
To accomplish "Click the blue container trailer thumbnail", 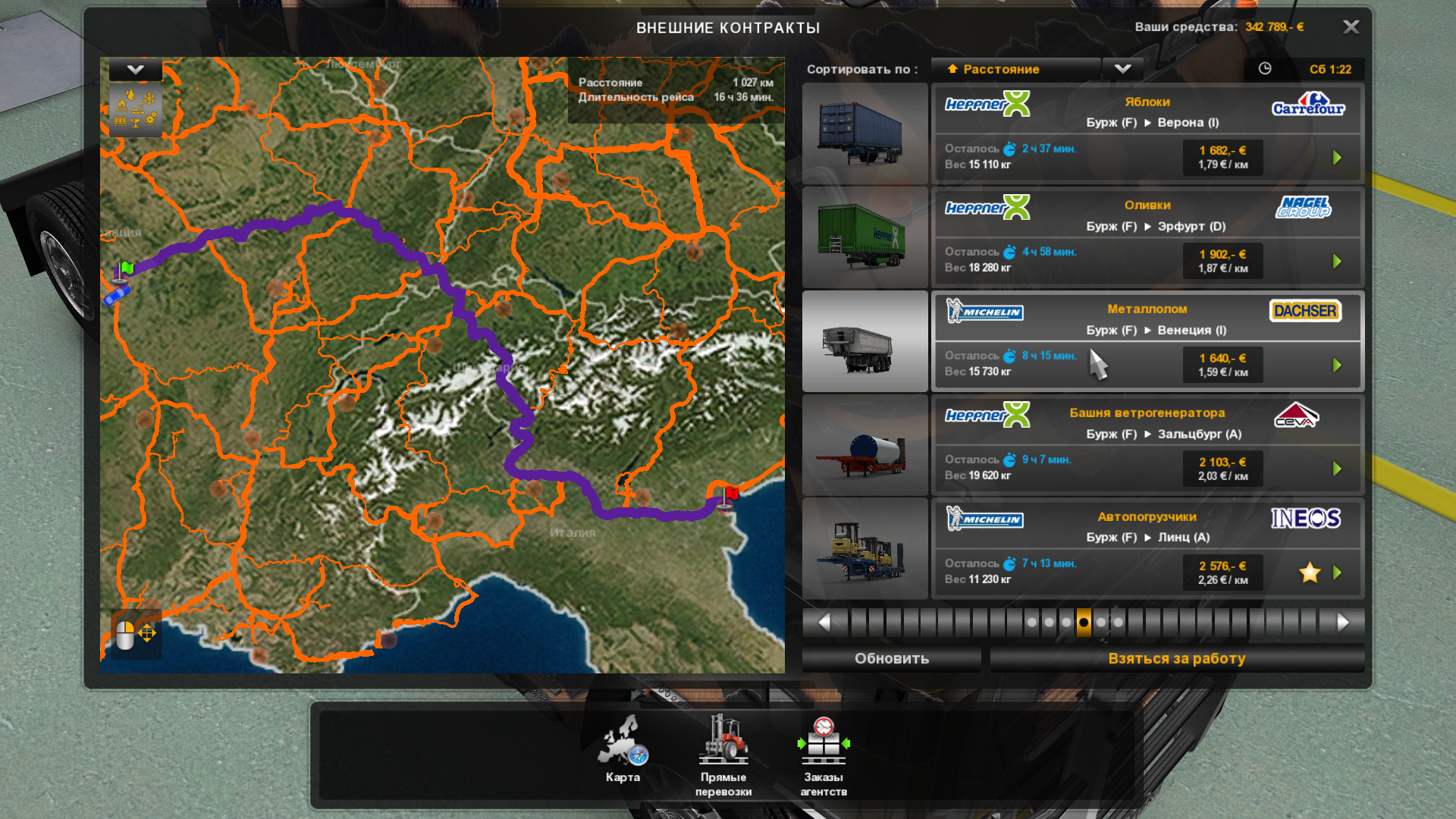I will [865, 133].
